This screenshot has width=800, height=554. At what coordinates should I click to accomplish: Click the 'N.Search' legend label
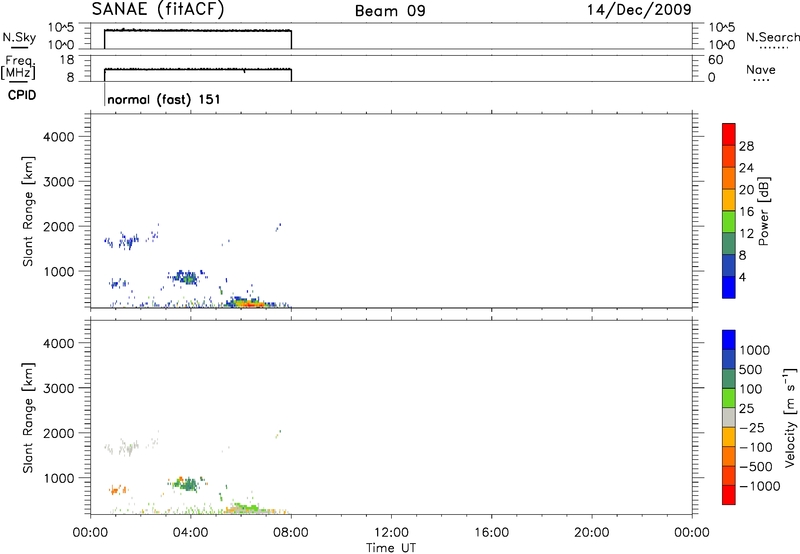[772, 37]
